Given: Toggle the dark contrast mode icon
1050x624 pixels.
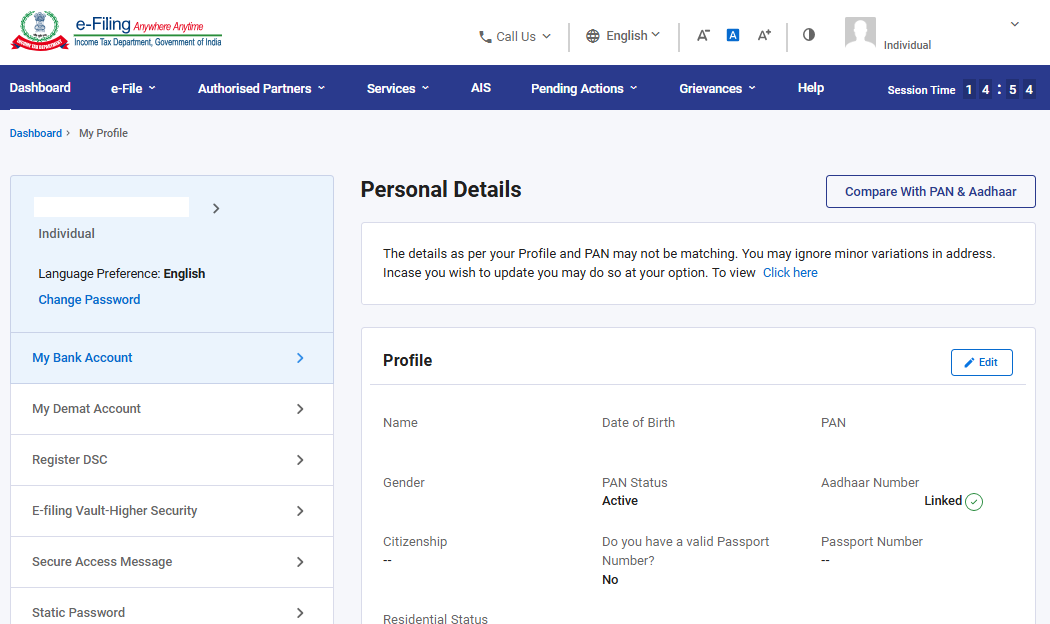Looking at the screenshot, I should (x=808, y=34).
